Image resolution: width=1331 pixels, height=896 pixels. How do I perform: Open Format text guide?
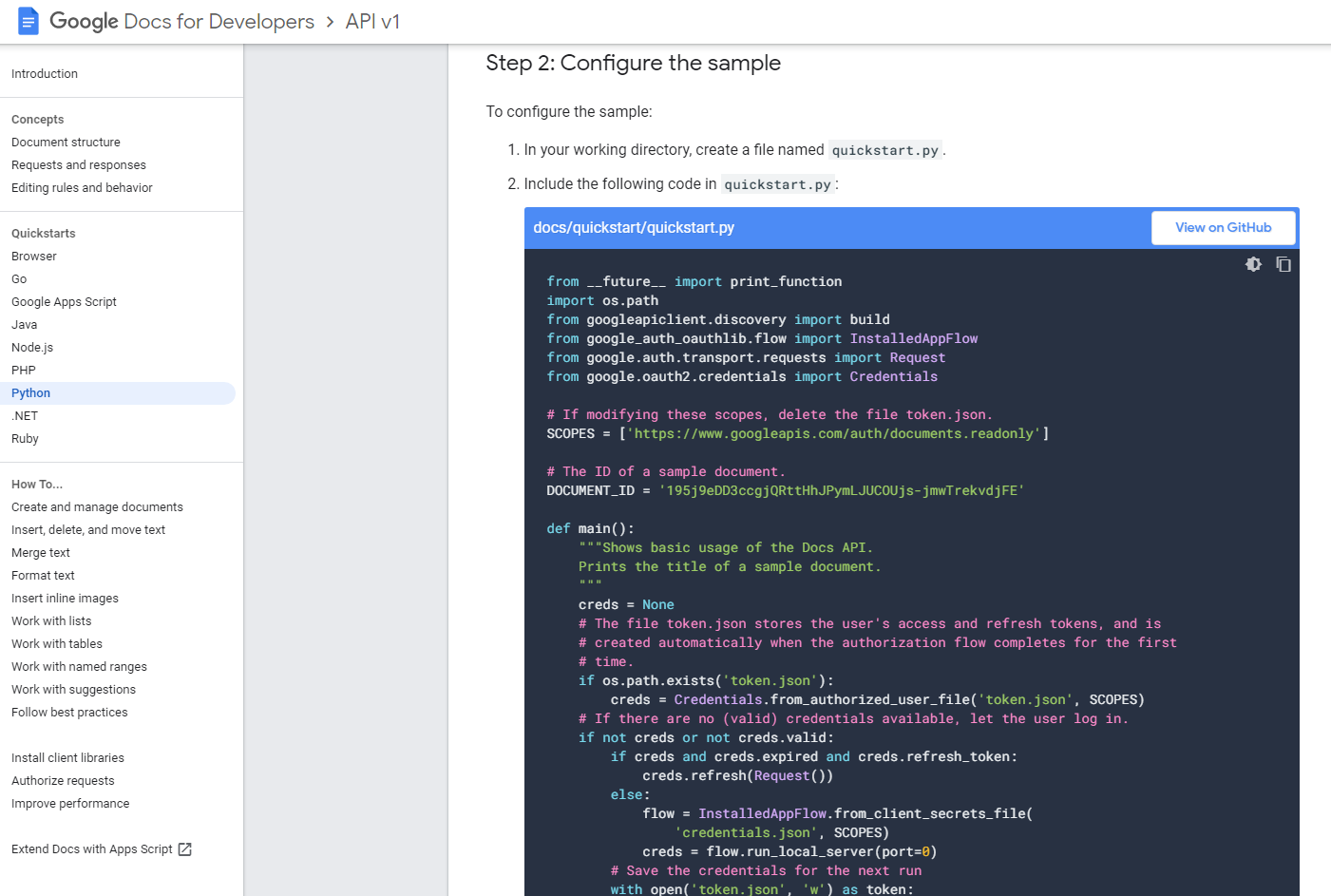click(43, 576)
